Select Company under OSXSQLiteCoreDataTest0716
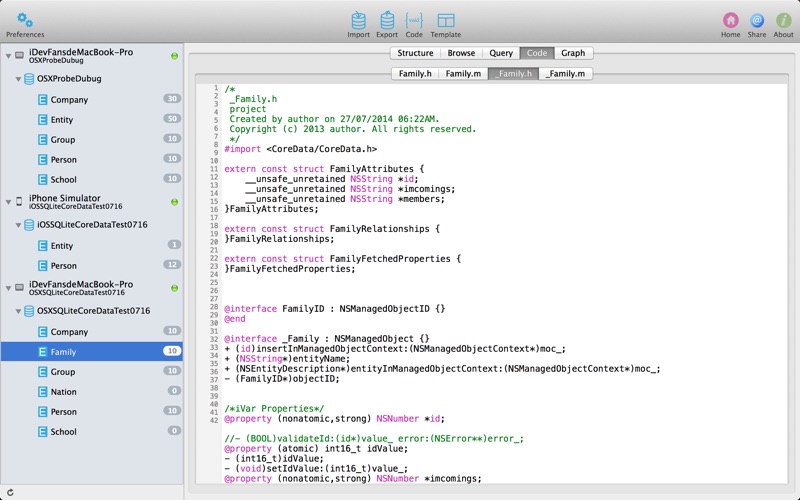This screenshot has width=800, height=500. click(91, 332)
